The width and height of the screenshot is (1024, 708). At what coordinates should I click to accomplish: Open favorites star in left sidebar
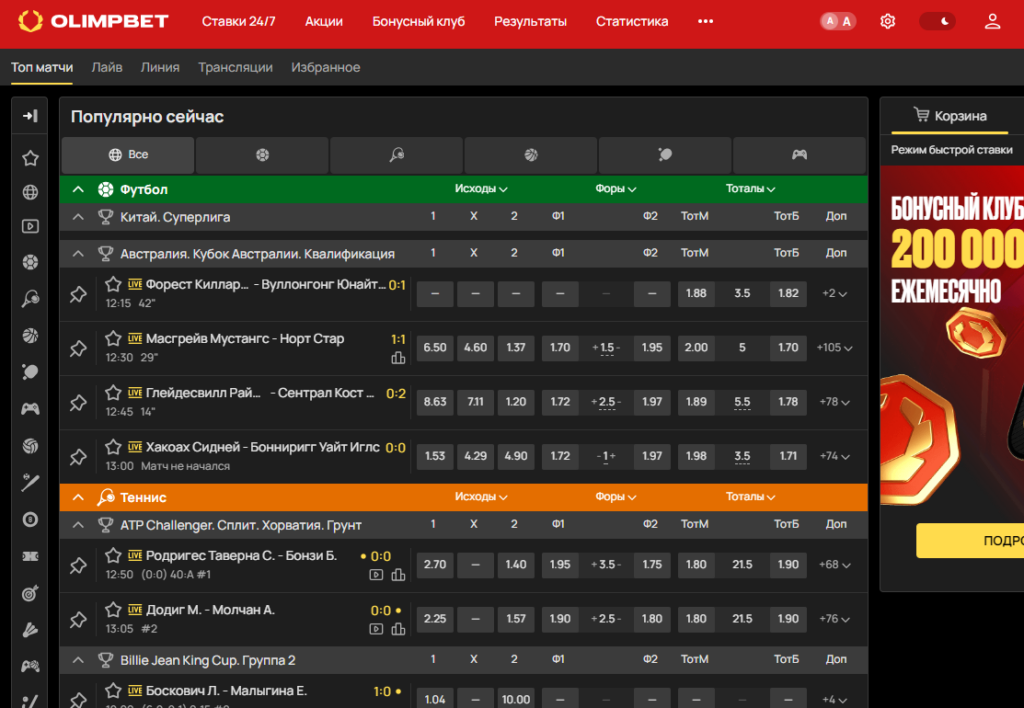[x=30, y=158]
